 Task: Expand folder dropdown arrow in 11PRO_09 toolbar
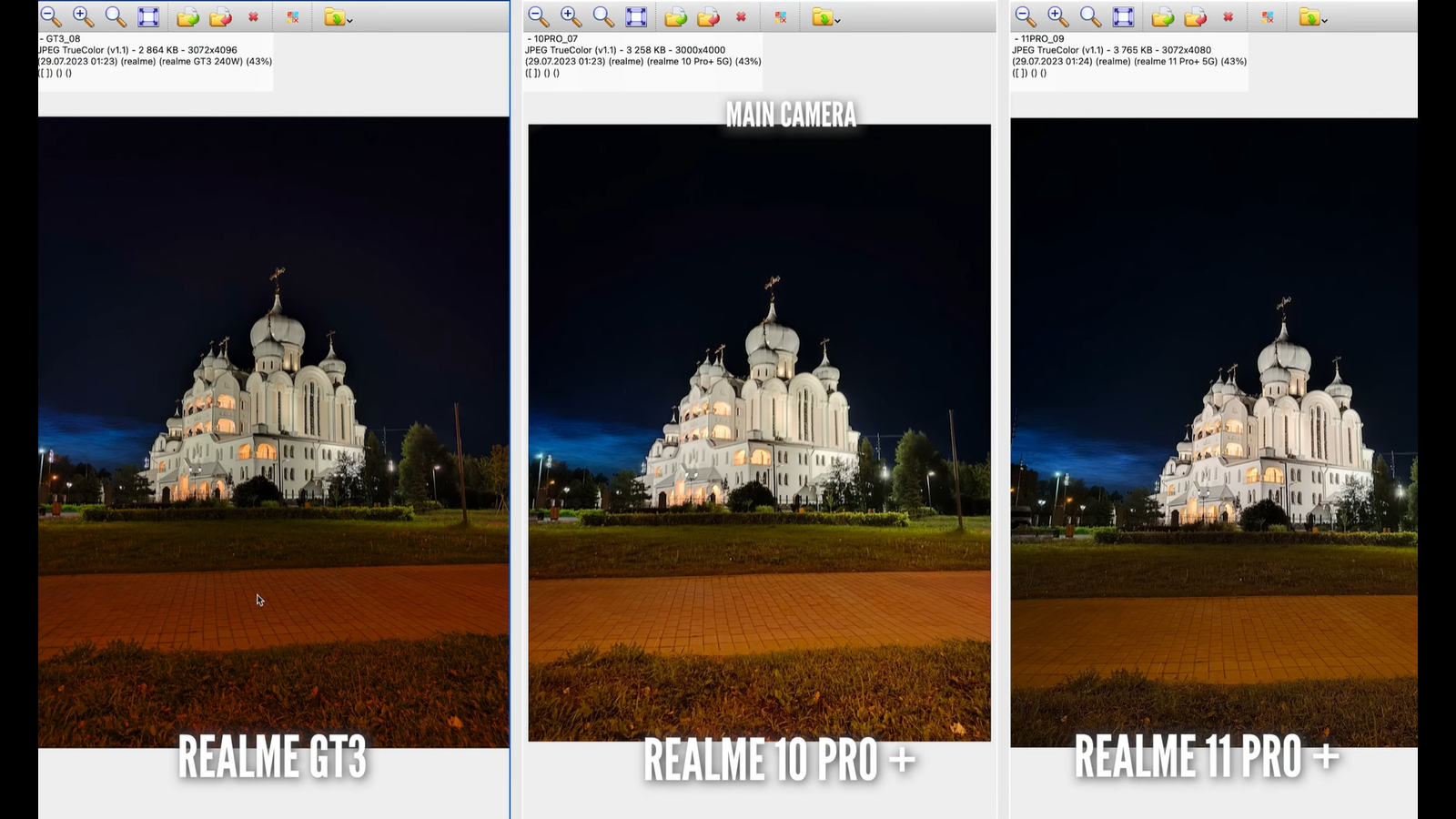[1325, 20]
